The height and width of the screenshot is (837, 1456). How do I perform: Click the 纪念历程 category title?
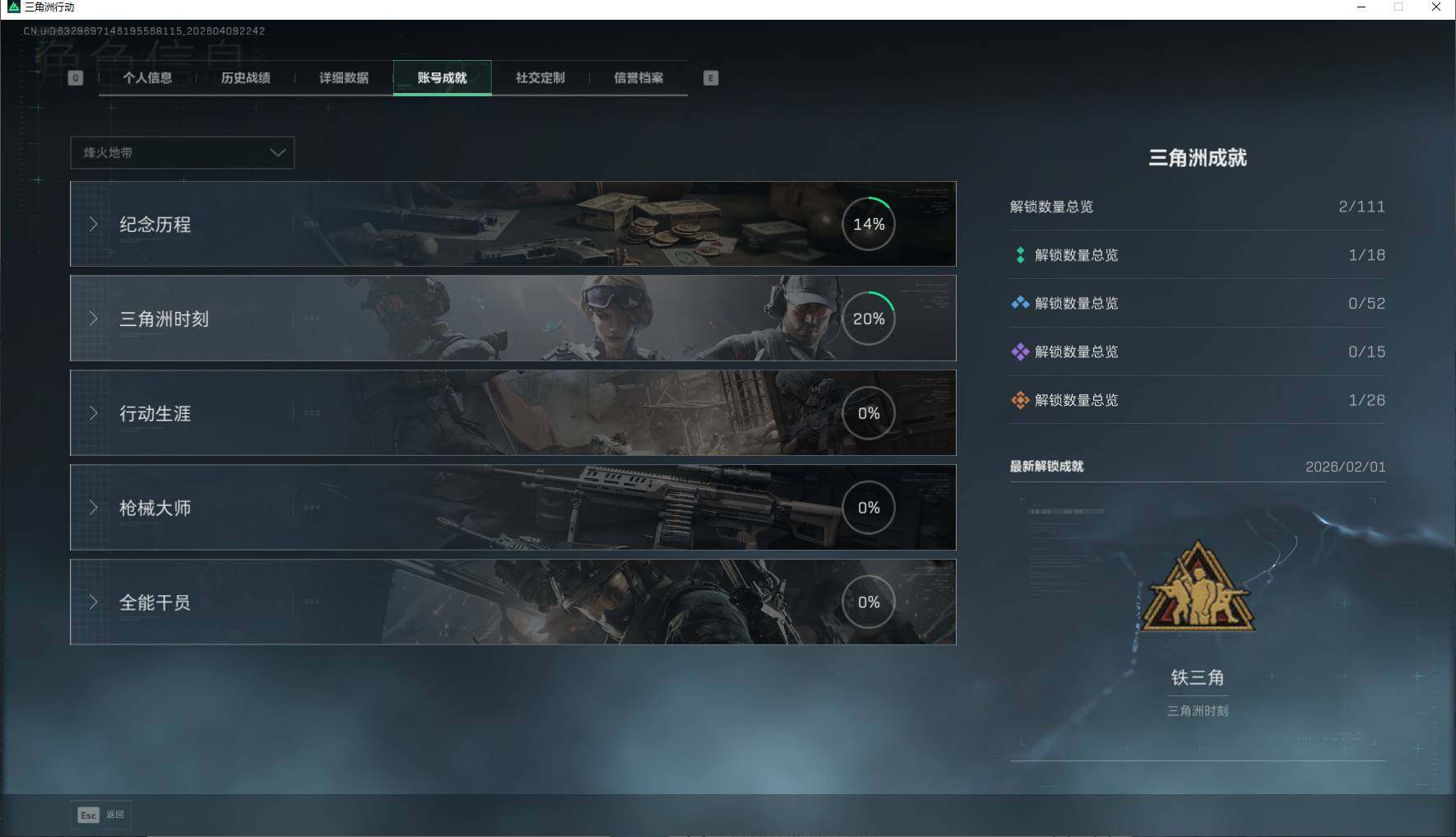point(155,225)
